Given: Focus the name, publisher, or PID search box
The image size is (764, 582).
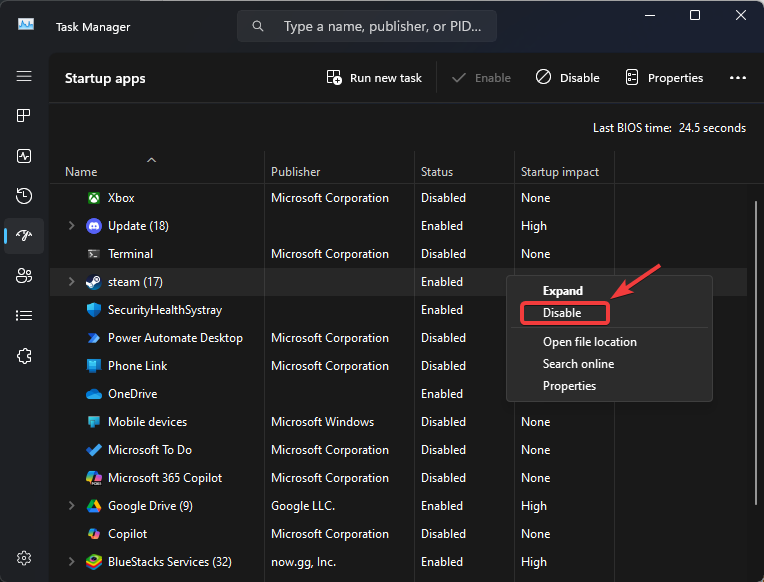Looking at the screenshot, I should click(367, 26).
